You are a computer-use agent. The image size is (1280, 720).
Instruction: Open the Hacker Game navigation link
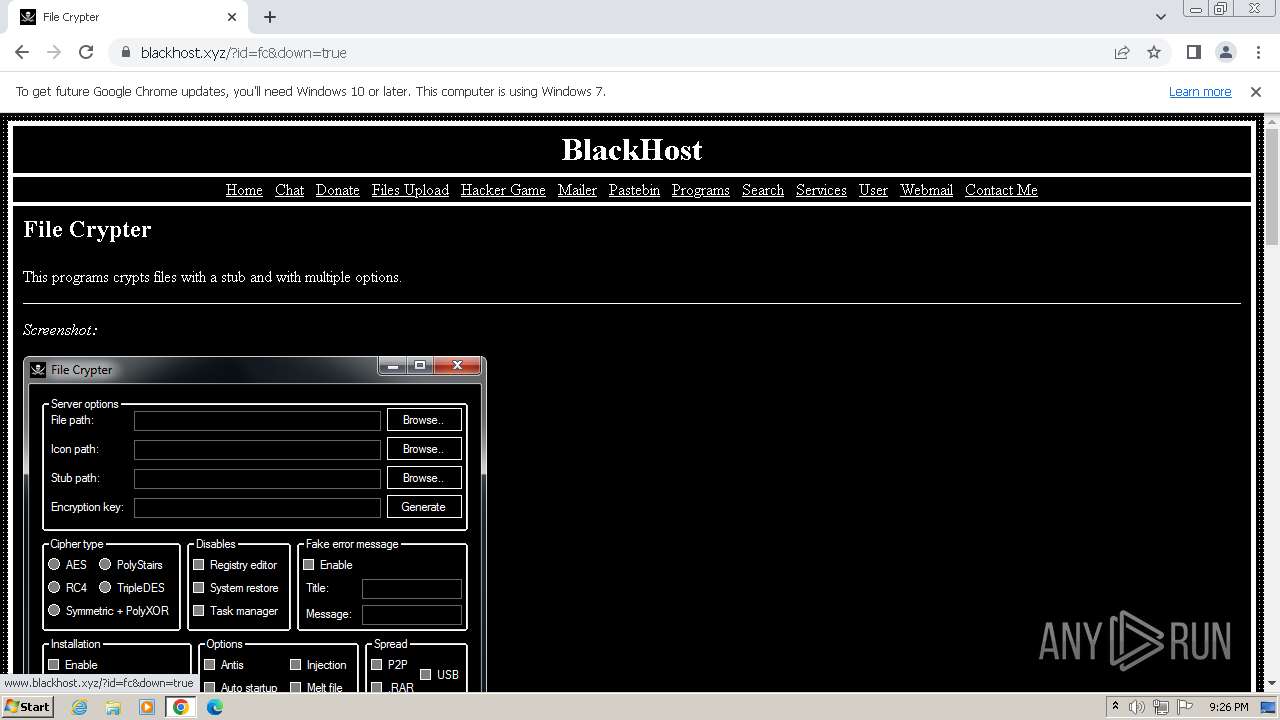[x=503, y=190]
